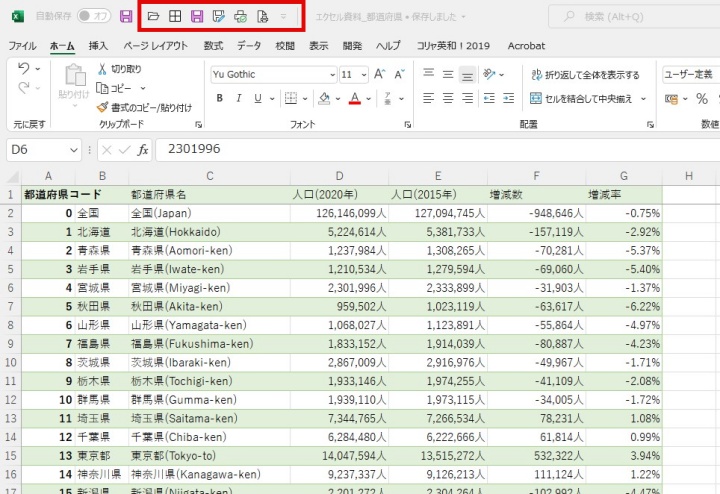
Task: Click the Decrease Indent icon
Action: coord(489,98)
